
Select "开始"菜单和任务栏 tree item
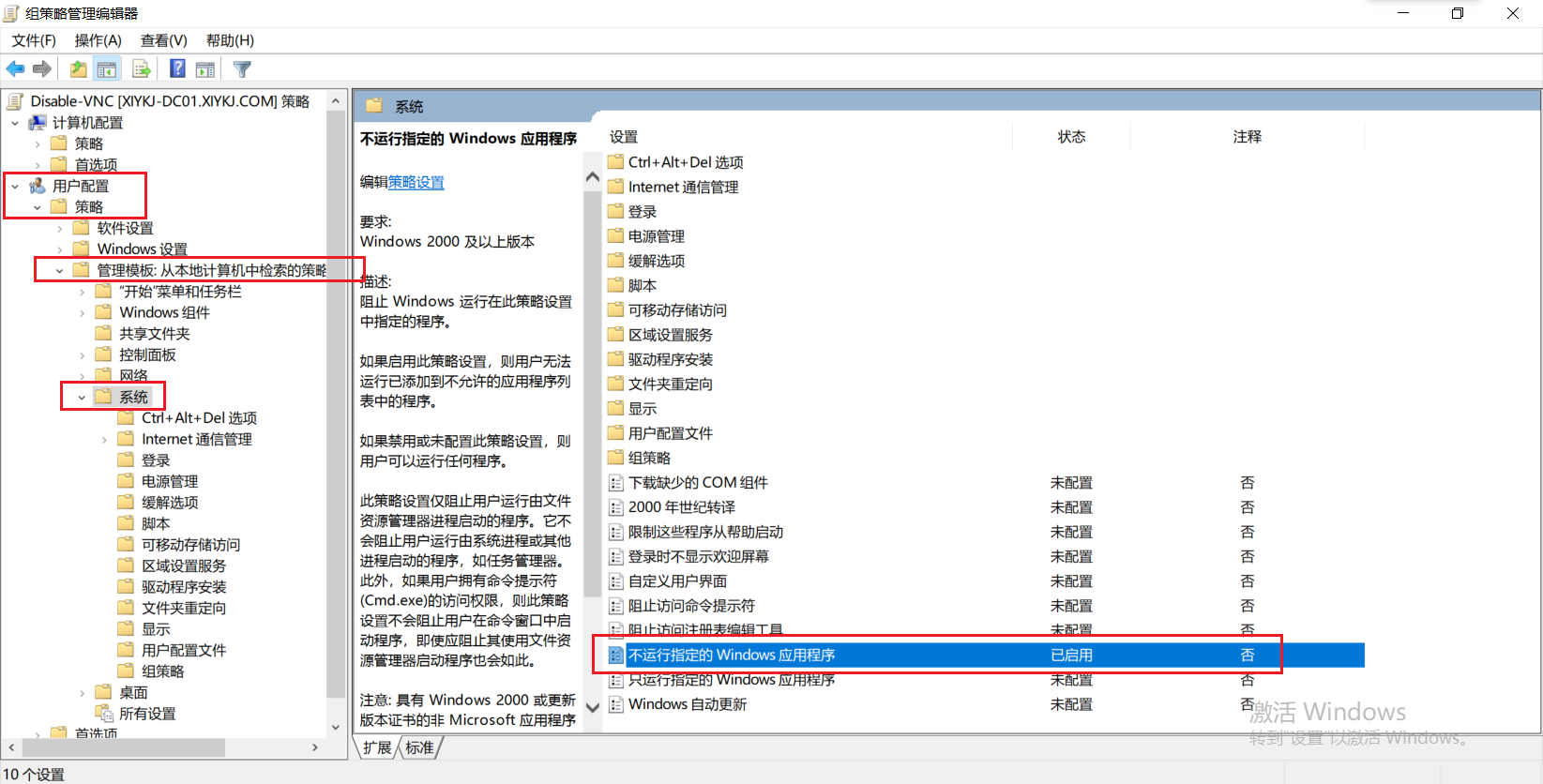click(180, 292)
